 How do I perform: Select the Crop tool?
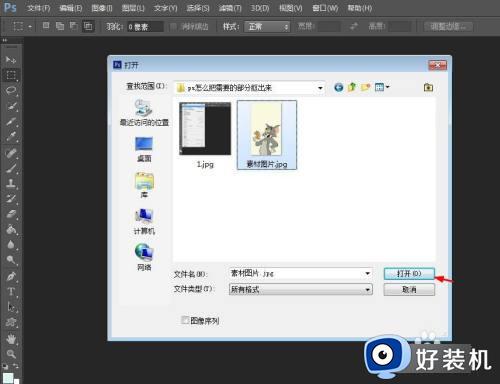11,121
